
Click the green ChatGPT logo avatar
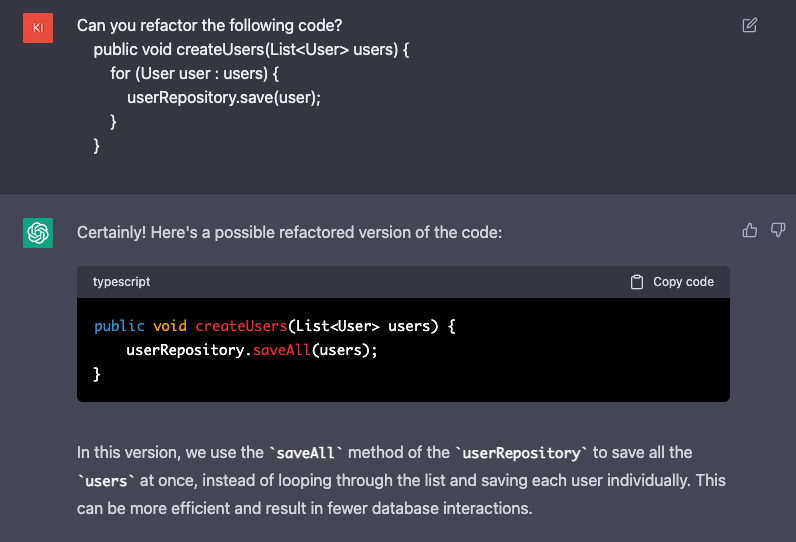tap(38, 233)
